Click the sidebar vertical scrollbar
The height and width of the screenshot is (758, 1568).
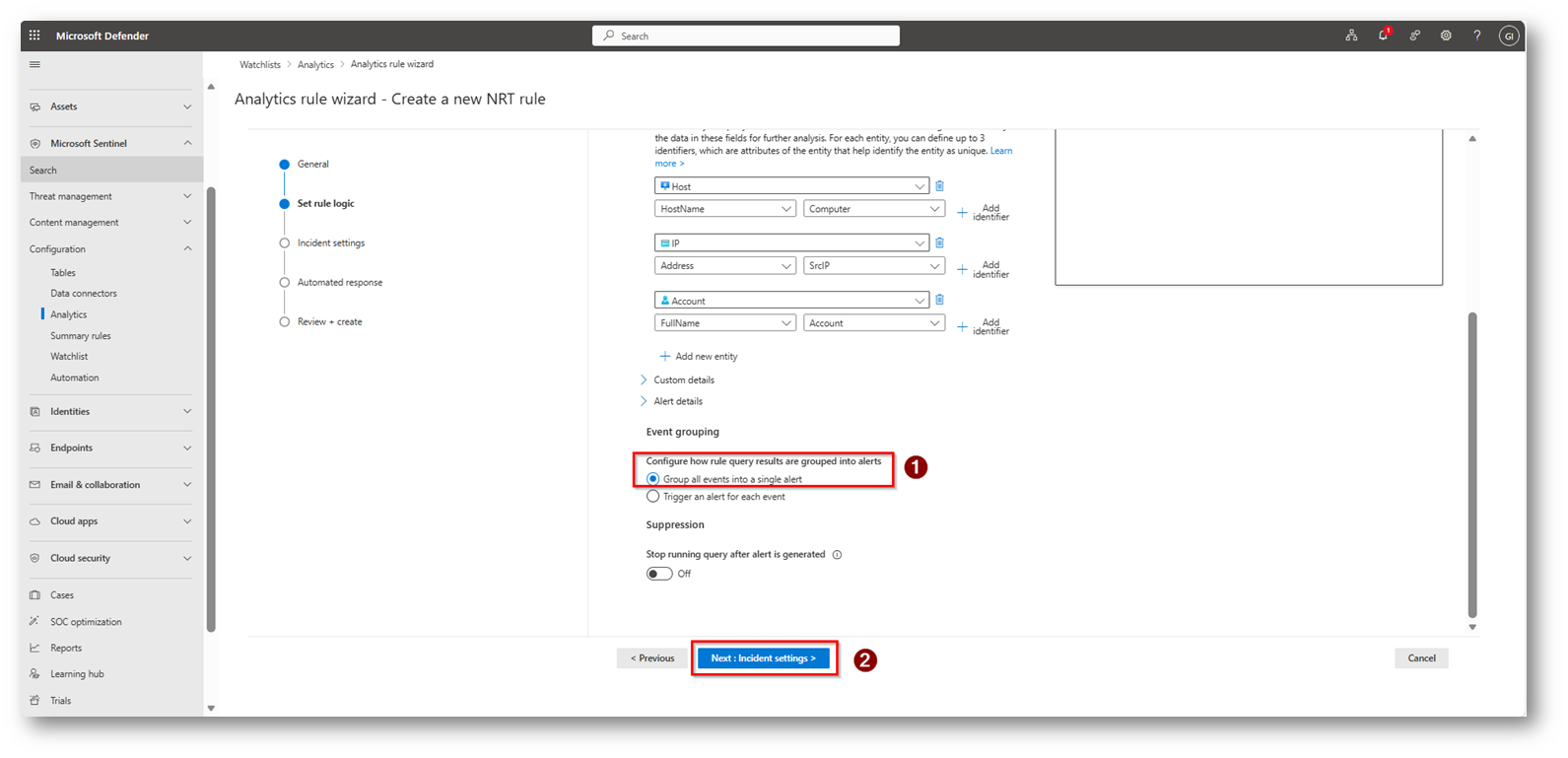tap(211, 410)
